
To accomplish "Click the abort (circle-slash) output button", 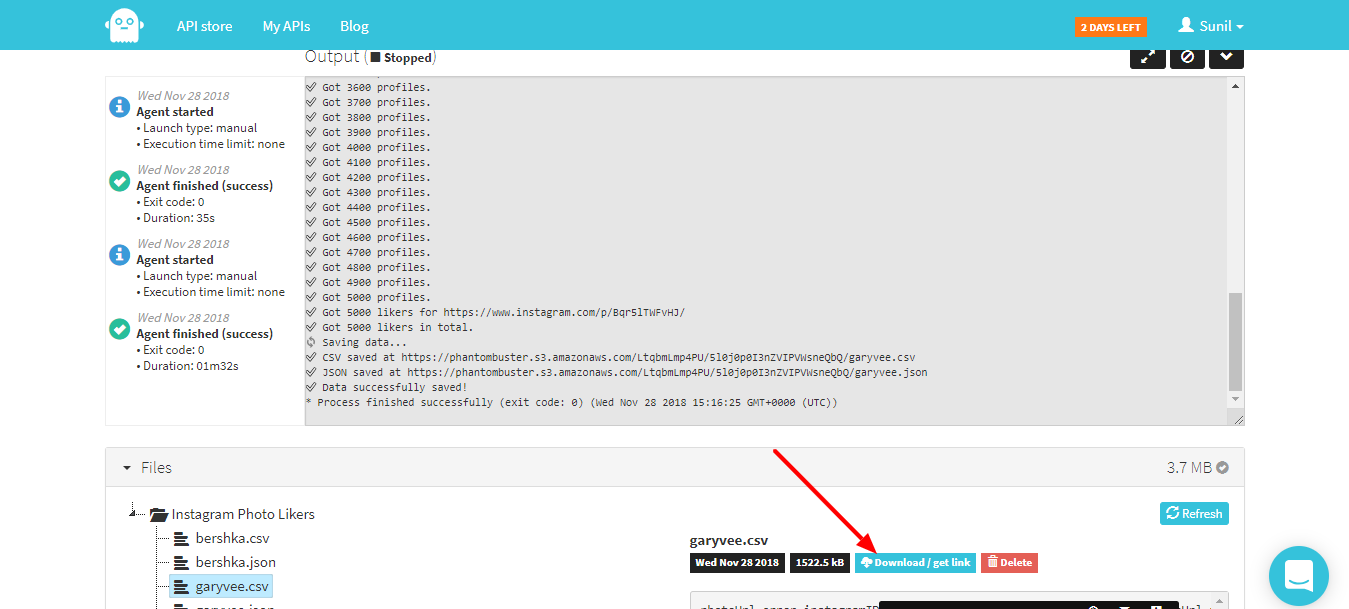I will point(1187,57).
